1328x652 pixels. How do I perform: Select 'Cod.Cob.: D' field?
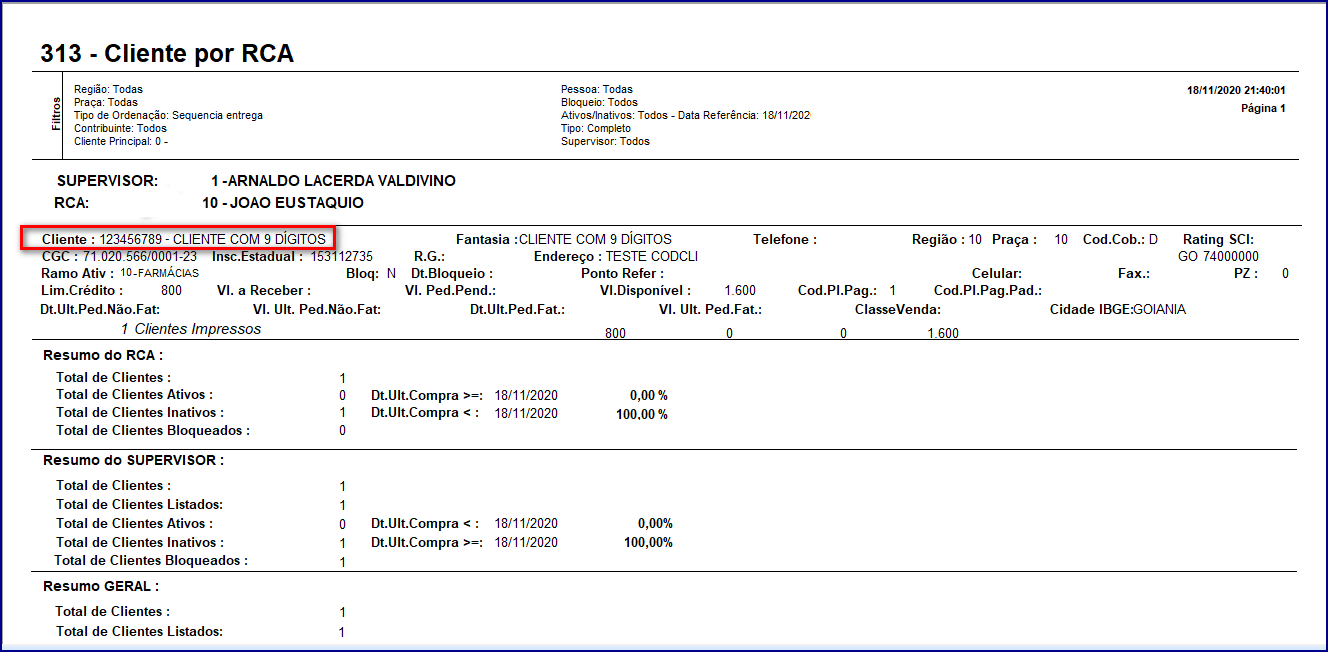(x=1120, y=240)
